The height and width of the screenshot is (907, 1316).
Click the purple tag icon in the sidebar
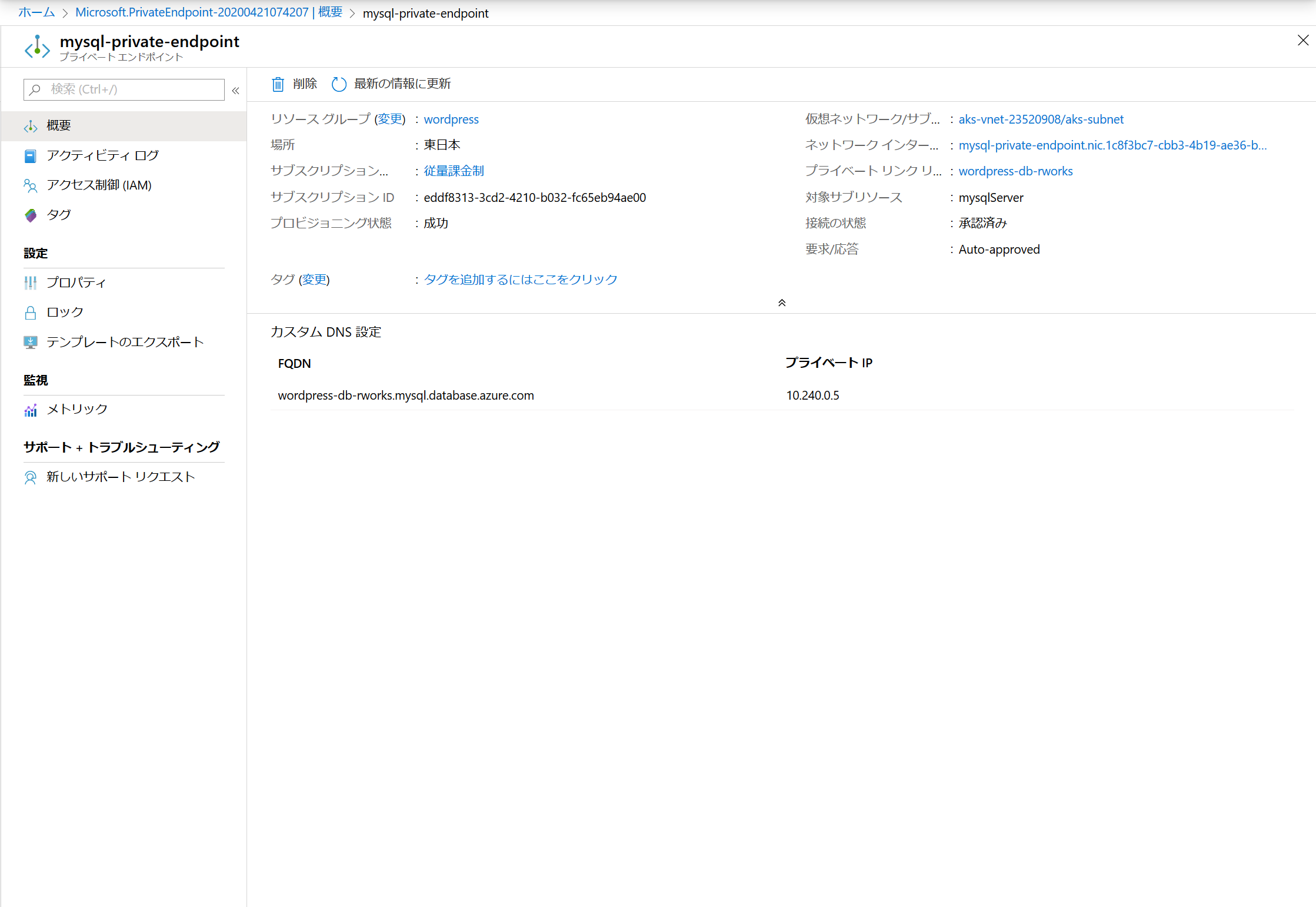pos(31,215)
